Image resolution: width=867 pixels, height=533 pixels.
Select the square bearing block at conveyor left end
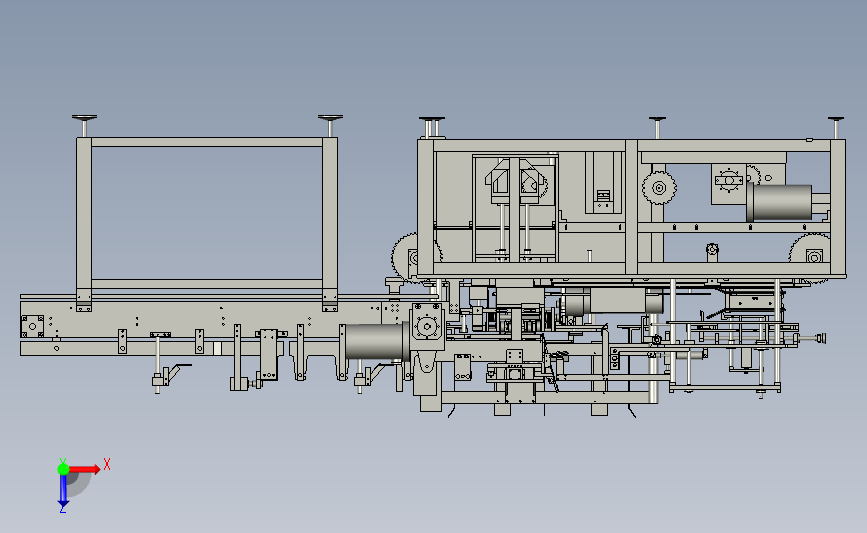click(x=32, y=326)
